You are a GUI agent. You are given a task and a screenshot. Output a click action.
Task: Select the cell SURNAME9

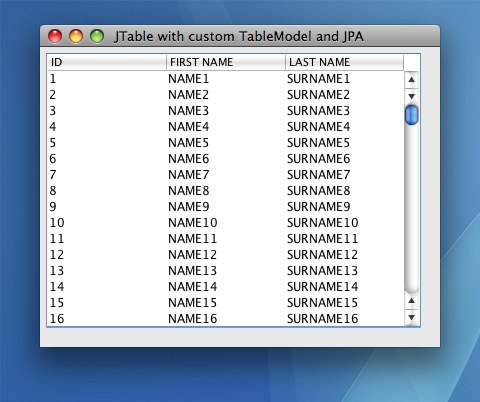[x=345, y=207]
